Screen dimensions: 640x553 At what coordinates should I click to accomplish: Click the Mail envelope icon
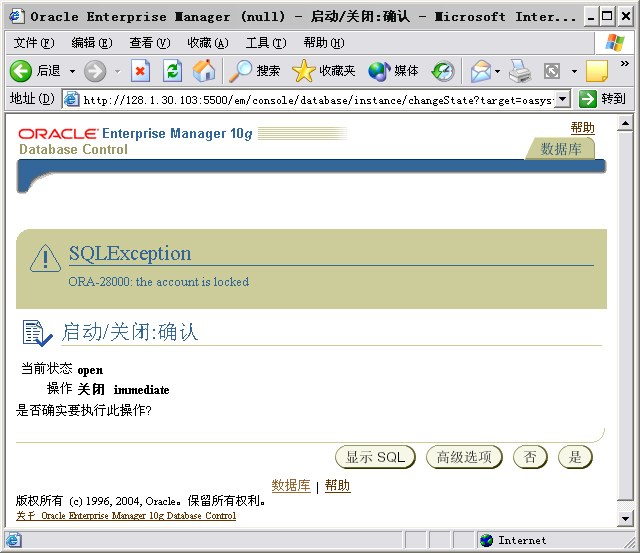(x=481, y=71)
